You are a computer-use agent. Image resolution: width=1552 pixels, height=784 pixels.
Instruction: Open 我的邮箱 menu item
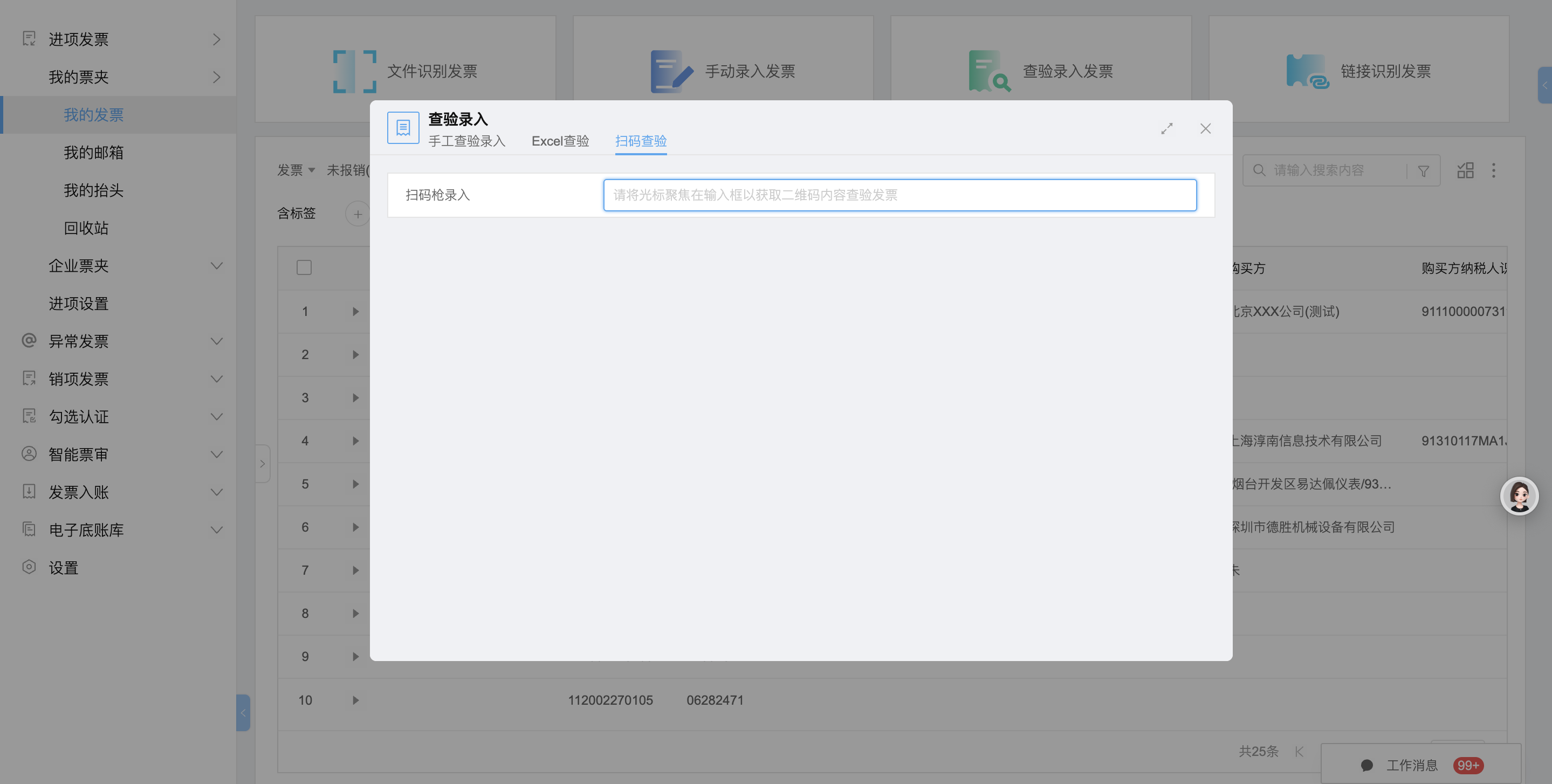pyautogui.click(x=93, y=153)
